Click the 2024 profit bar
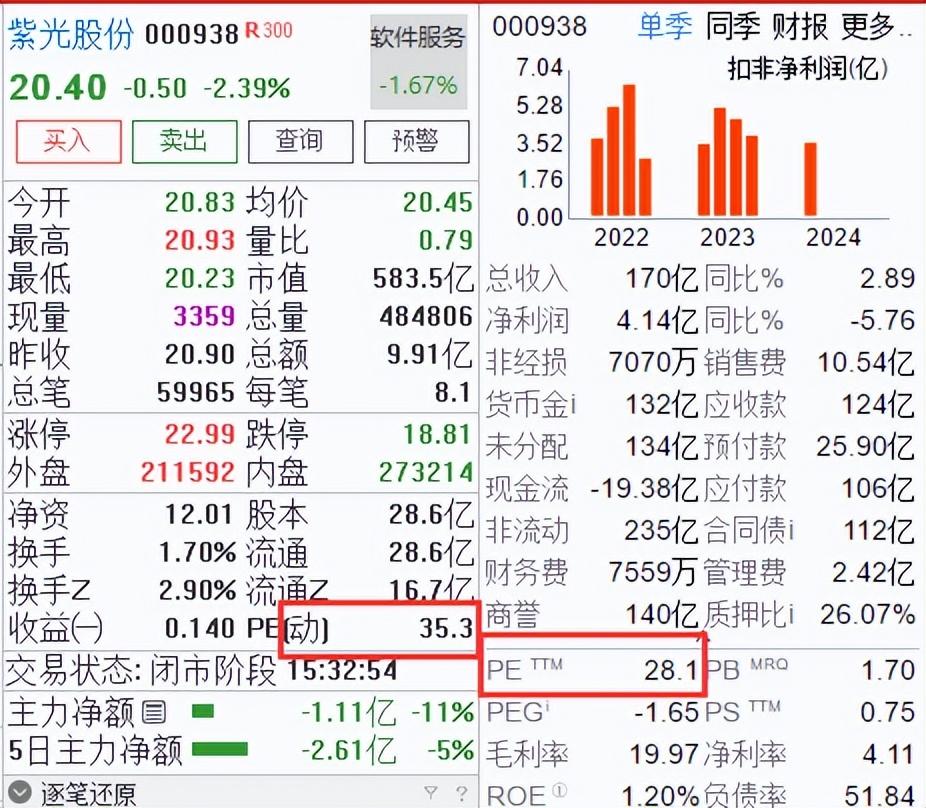 [810, 179]
